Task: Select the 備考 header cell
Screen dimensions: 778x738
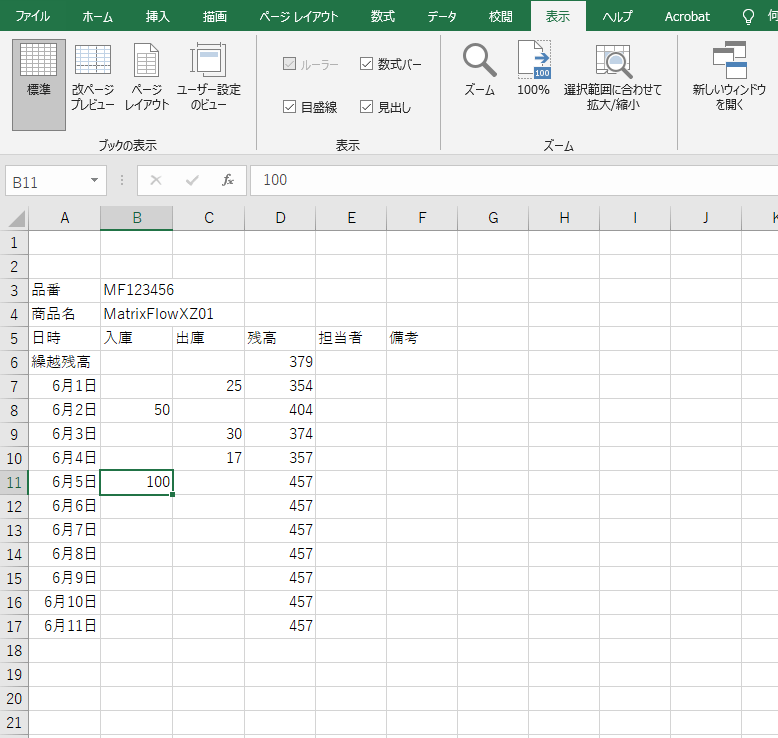Action: (x=422, y=338)
